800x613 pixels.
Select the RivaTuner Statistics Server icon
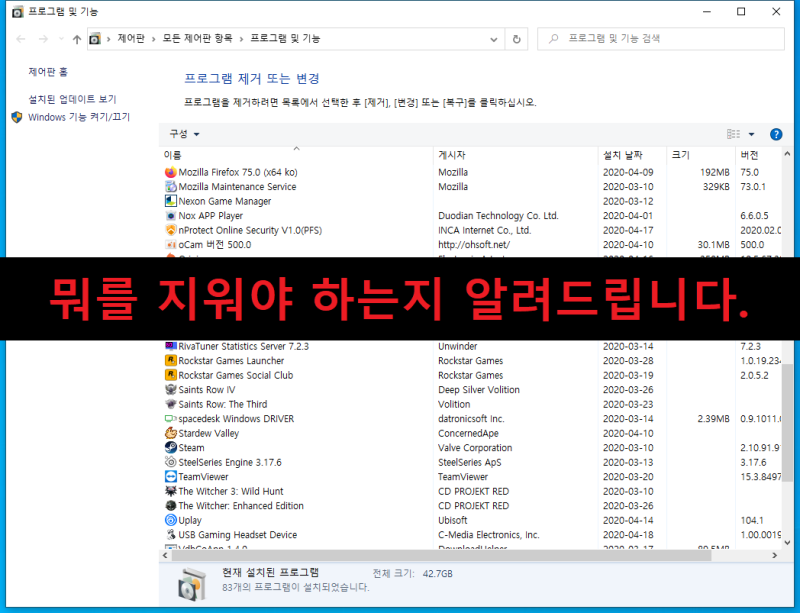tap(170, 346)
